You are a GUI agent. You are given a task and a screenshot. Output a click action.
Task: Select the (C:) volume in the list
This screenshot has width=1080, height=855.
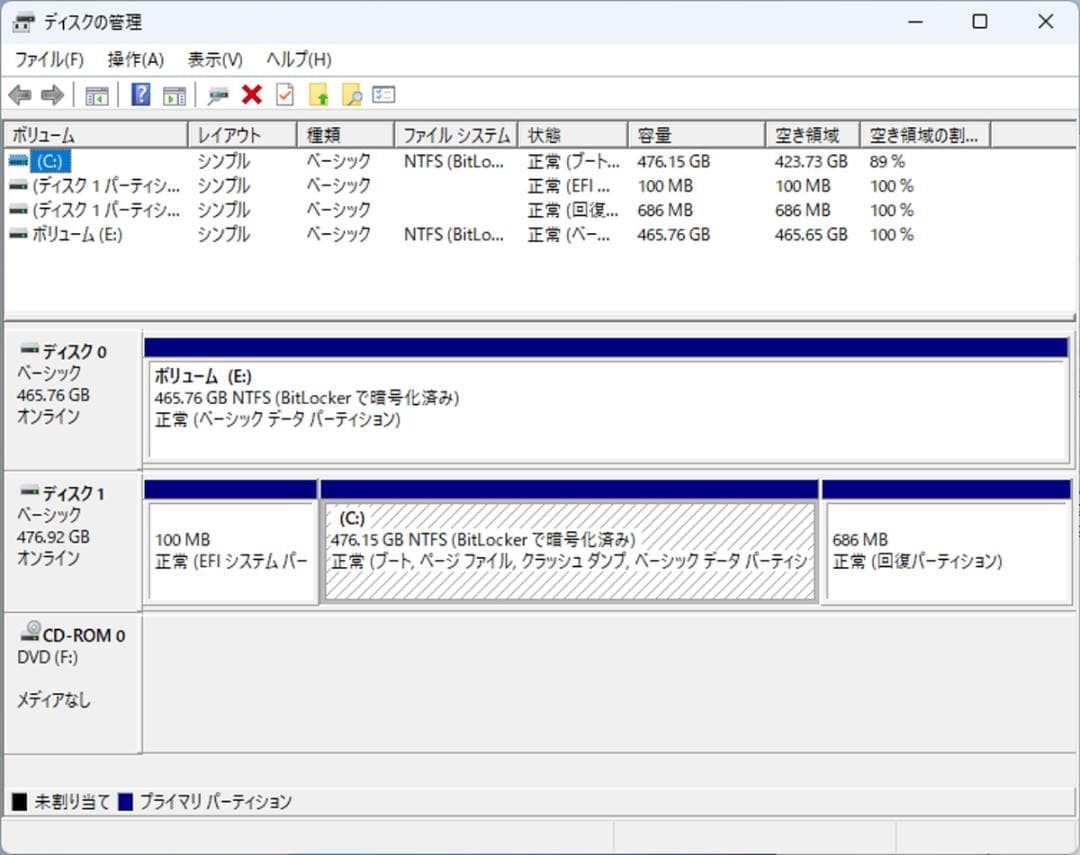[x=51, y=161]
